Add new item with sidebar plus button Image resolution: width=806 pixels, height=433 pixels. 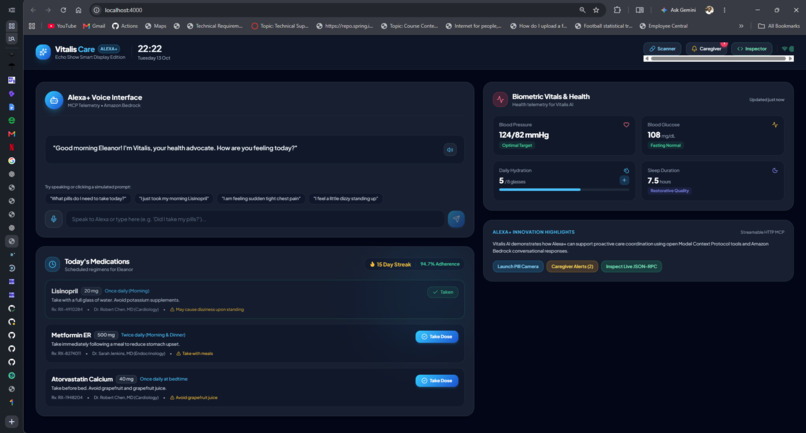pos(11,422)
